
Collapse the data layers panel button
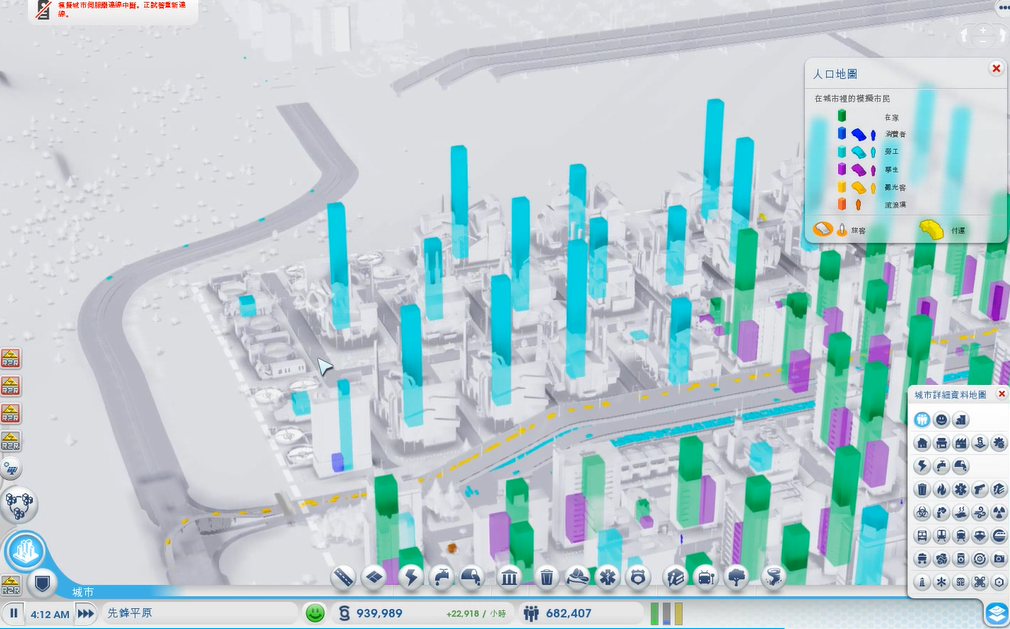coord(996,612)
